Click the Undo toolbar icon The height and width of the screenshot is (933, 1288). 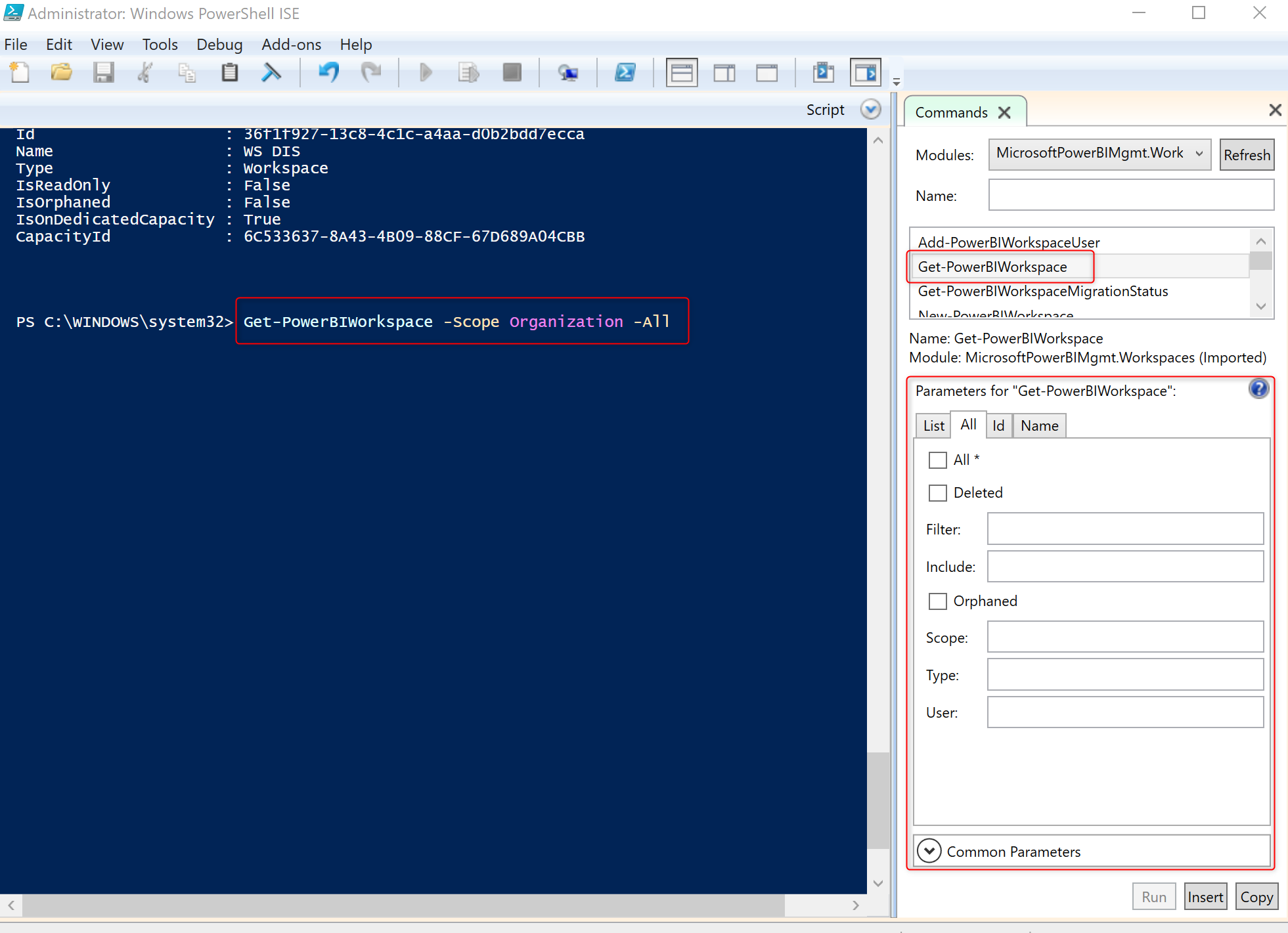coord(328,72)
